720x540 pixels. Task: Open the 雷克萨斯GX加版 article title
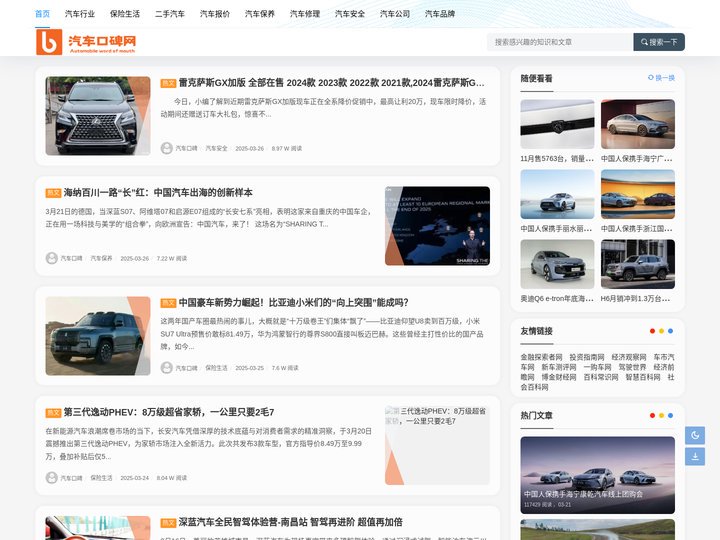pos(331,83)
